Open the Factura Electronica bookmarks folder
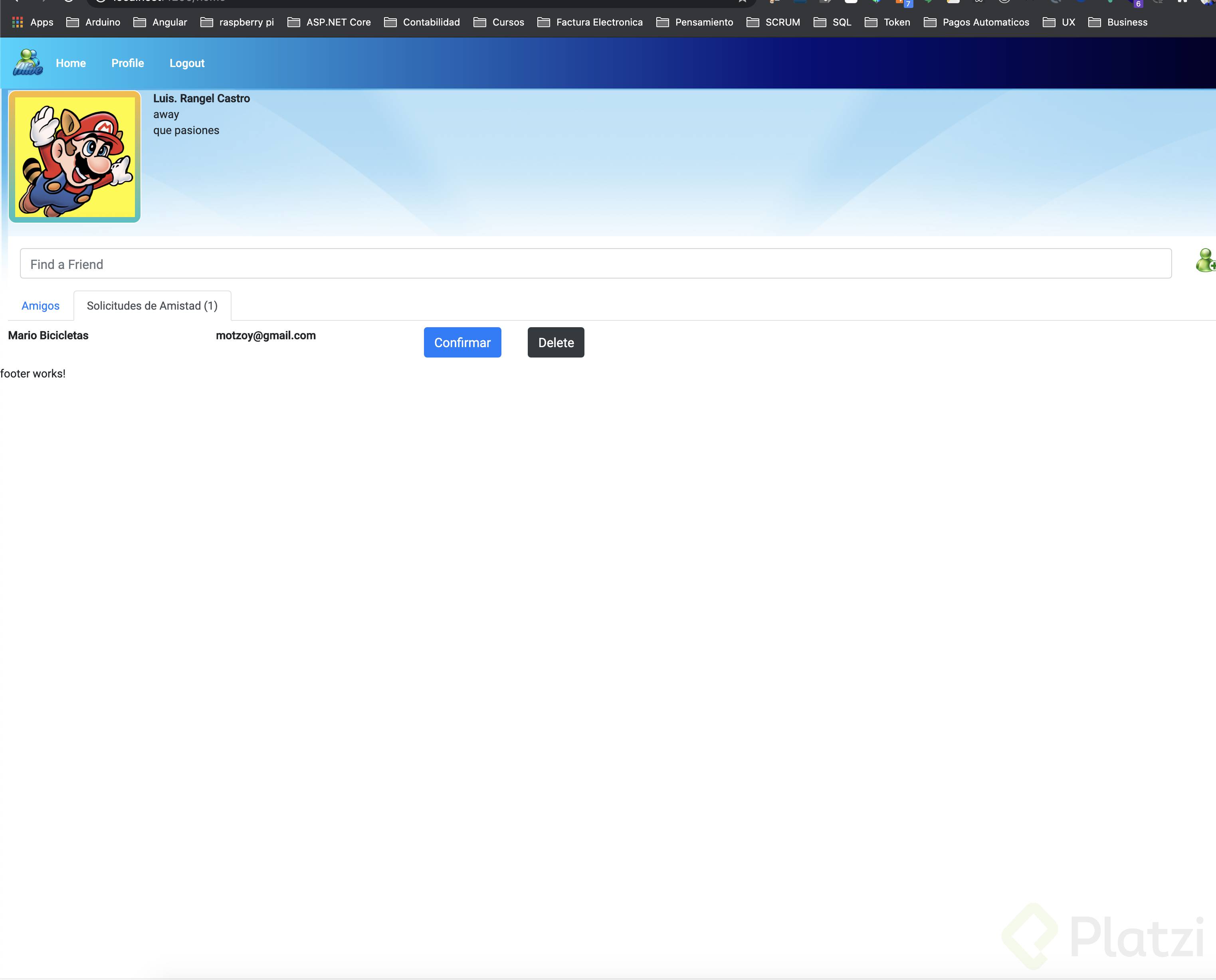Image resolution: width=1216 pixels, height=980 pixels. click(599, 22)
